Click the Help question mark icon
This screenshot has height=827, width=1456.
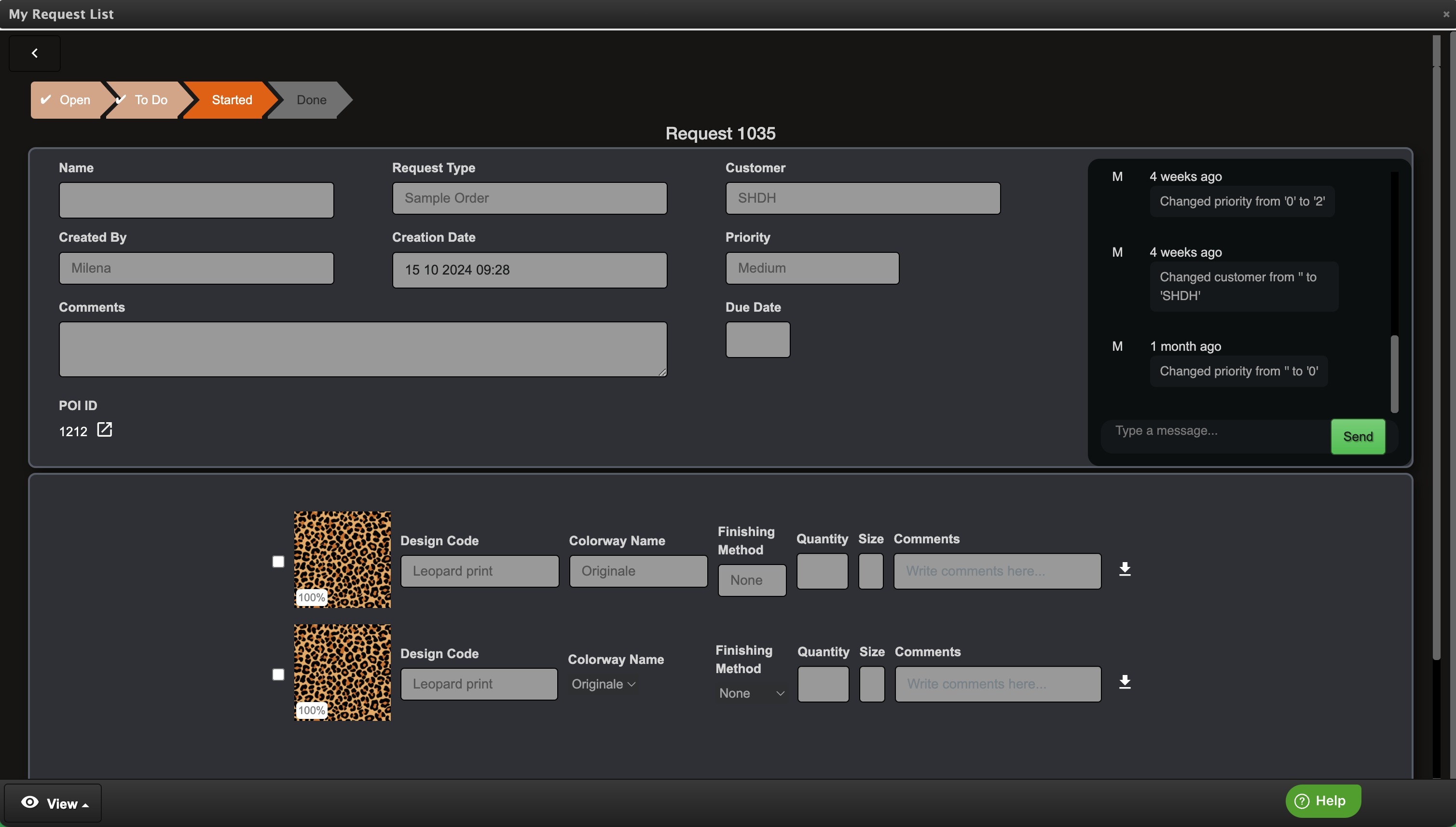[x=1302, y=801]
